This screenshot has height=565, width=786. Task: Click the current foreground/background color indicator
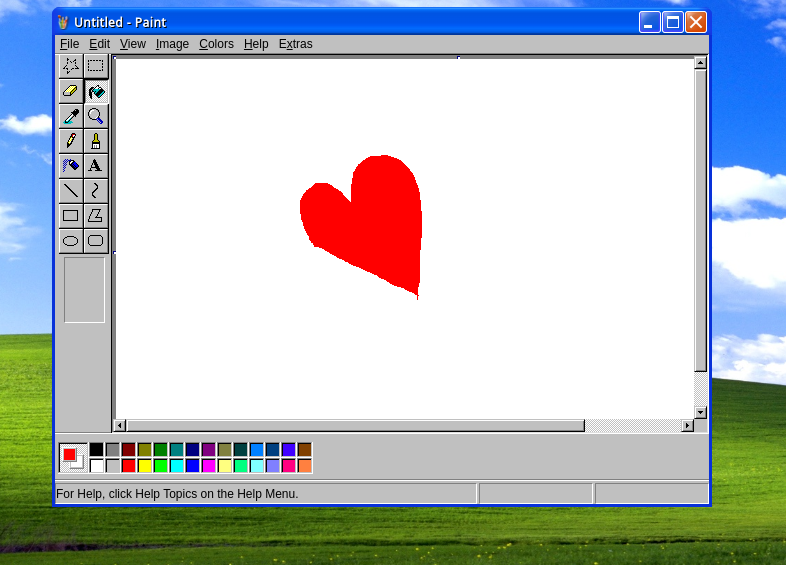(73, 458)
